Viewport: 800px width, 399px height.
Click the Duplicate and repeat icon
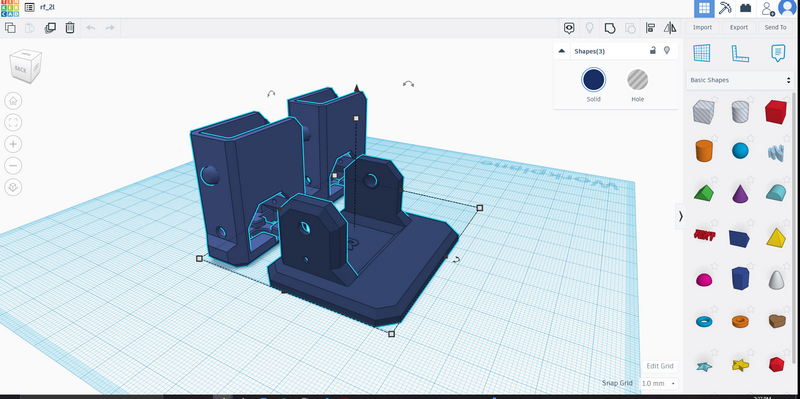pos(50,28)
